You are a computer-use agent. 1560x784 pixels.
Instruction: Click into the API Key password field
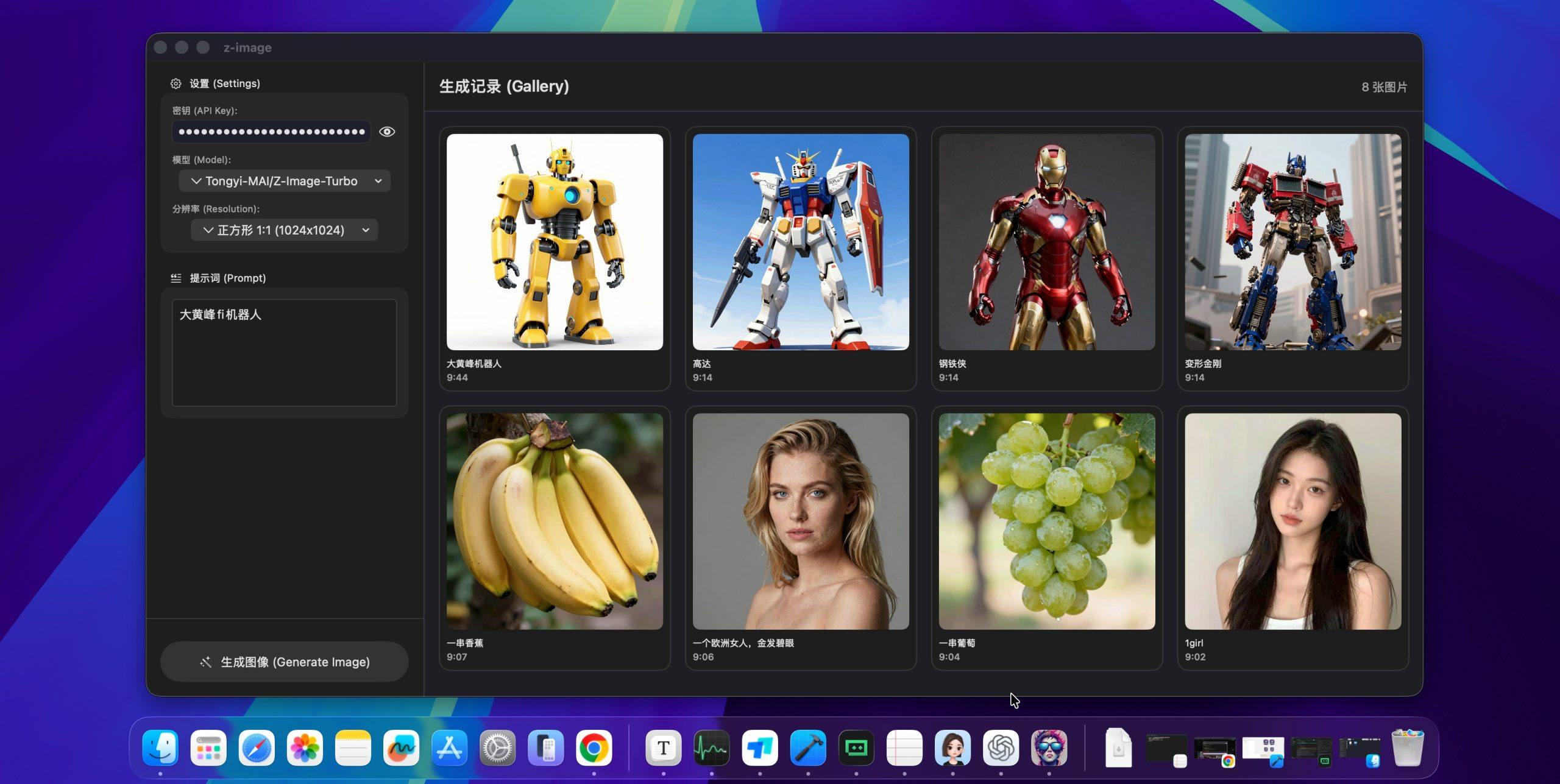tap(271, 132)
